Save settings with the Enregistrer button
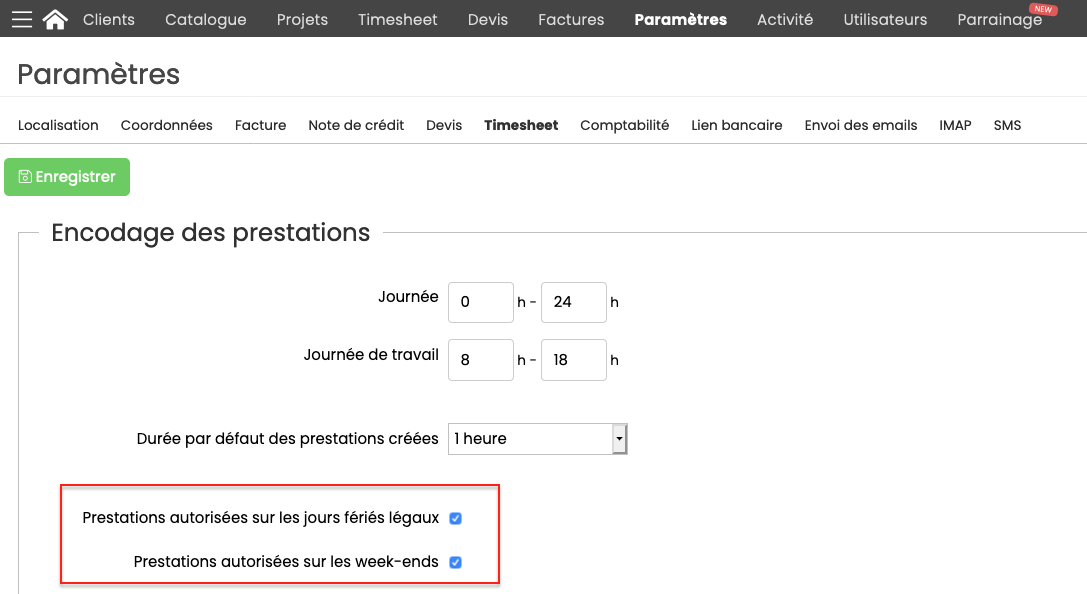This screenshot has height=594, width=1087. (67, 177)
